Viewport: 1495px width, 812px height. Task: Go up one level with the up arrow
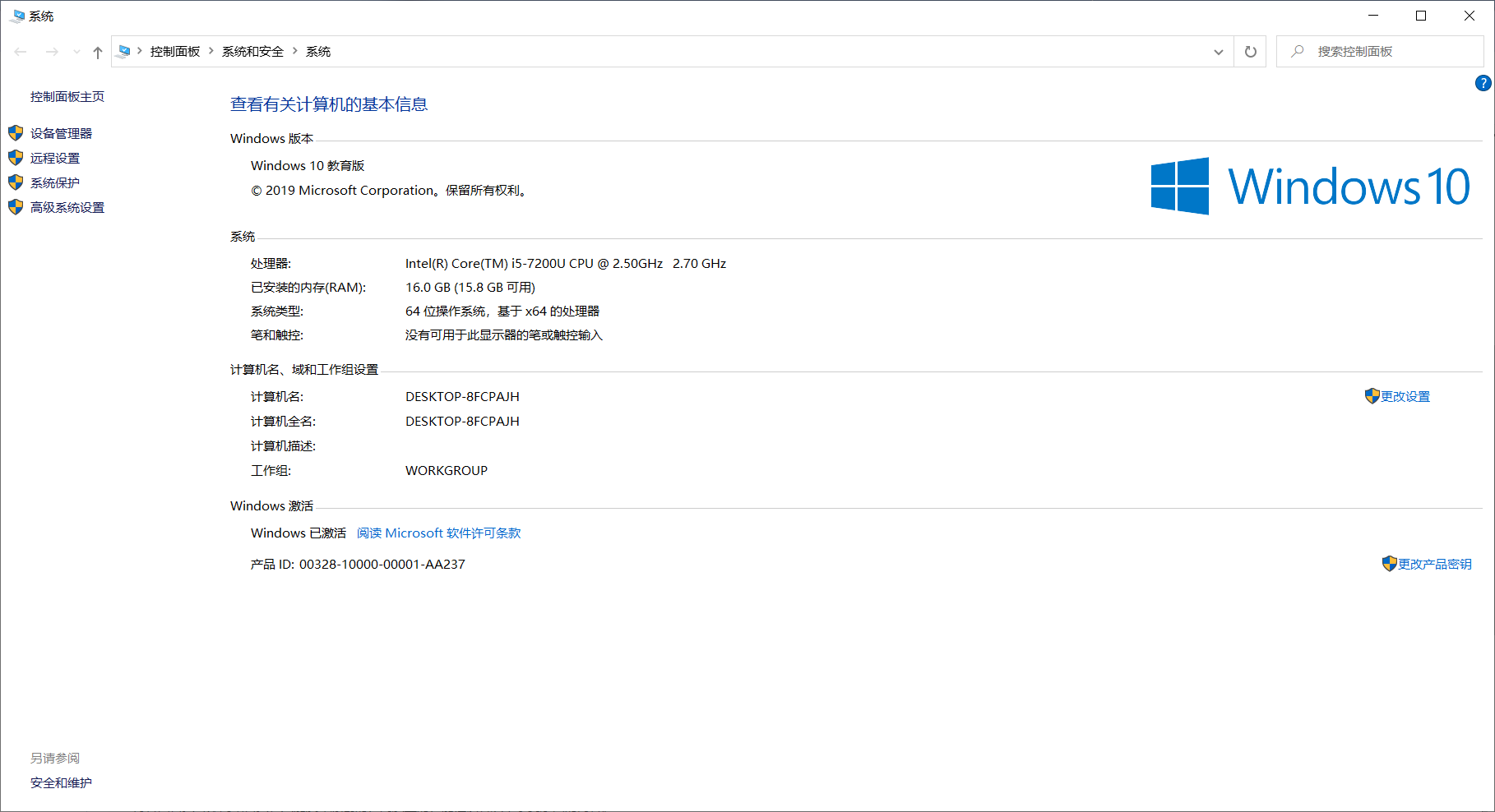[x=98, y=52]
